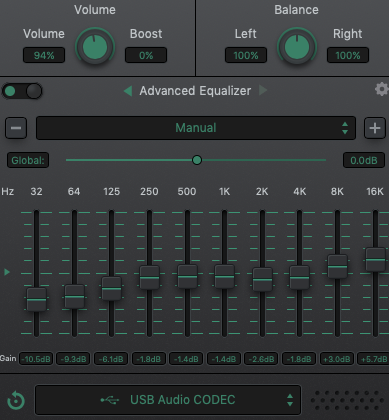Click the Global gain slider handle
Viewport: 389px width, 420px height.
(x=197, y=160)
